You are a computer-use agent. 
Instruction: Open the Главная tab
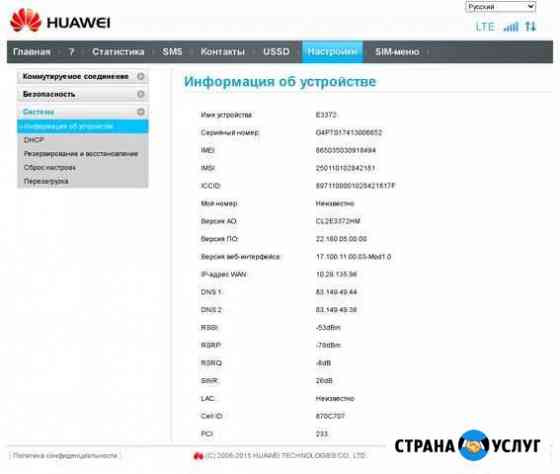coord(32,52)
